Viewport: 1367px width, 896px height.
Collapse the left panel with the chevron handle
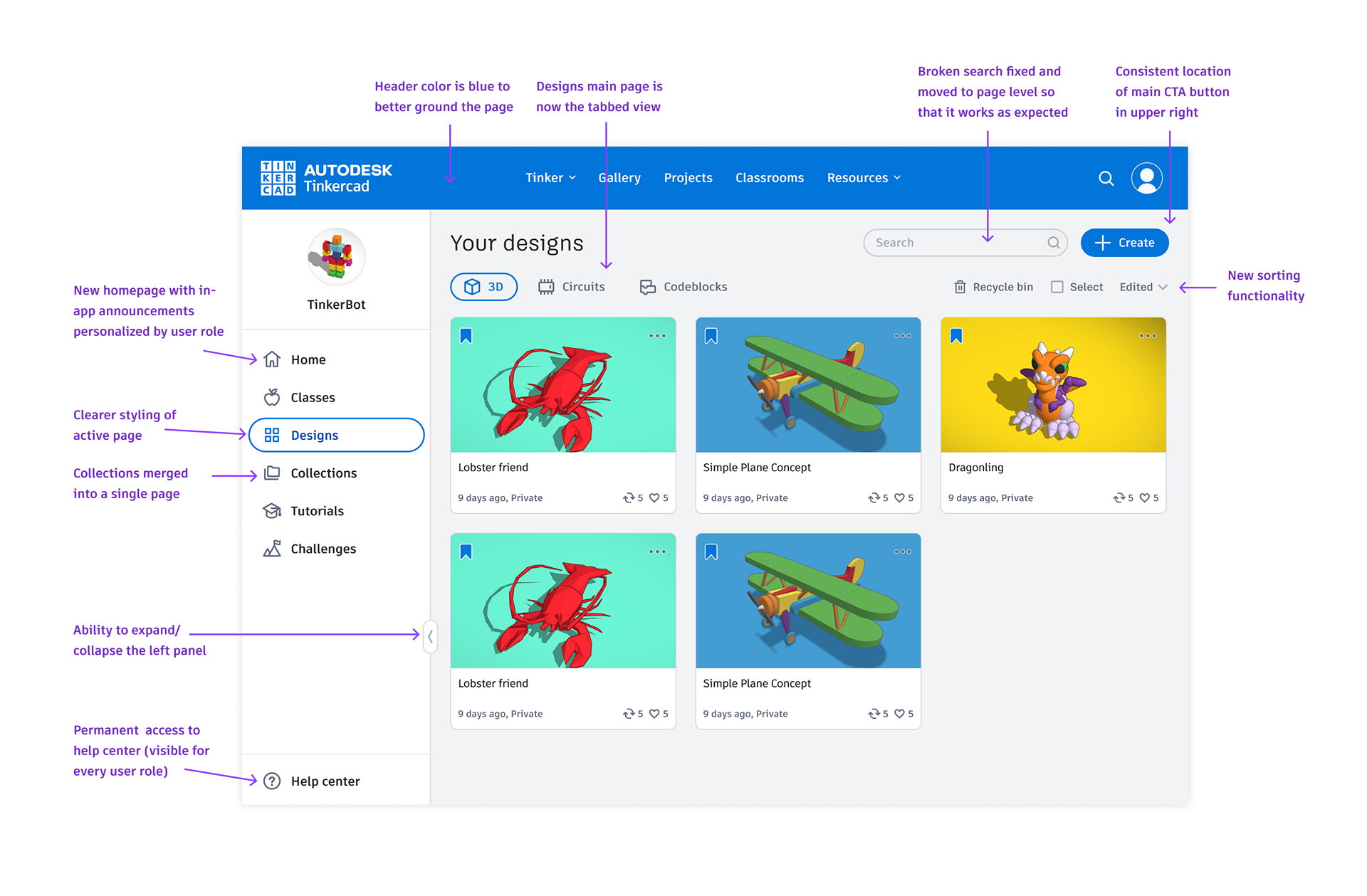click(x=430, y=636)
